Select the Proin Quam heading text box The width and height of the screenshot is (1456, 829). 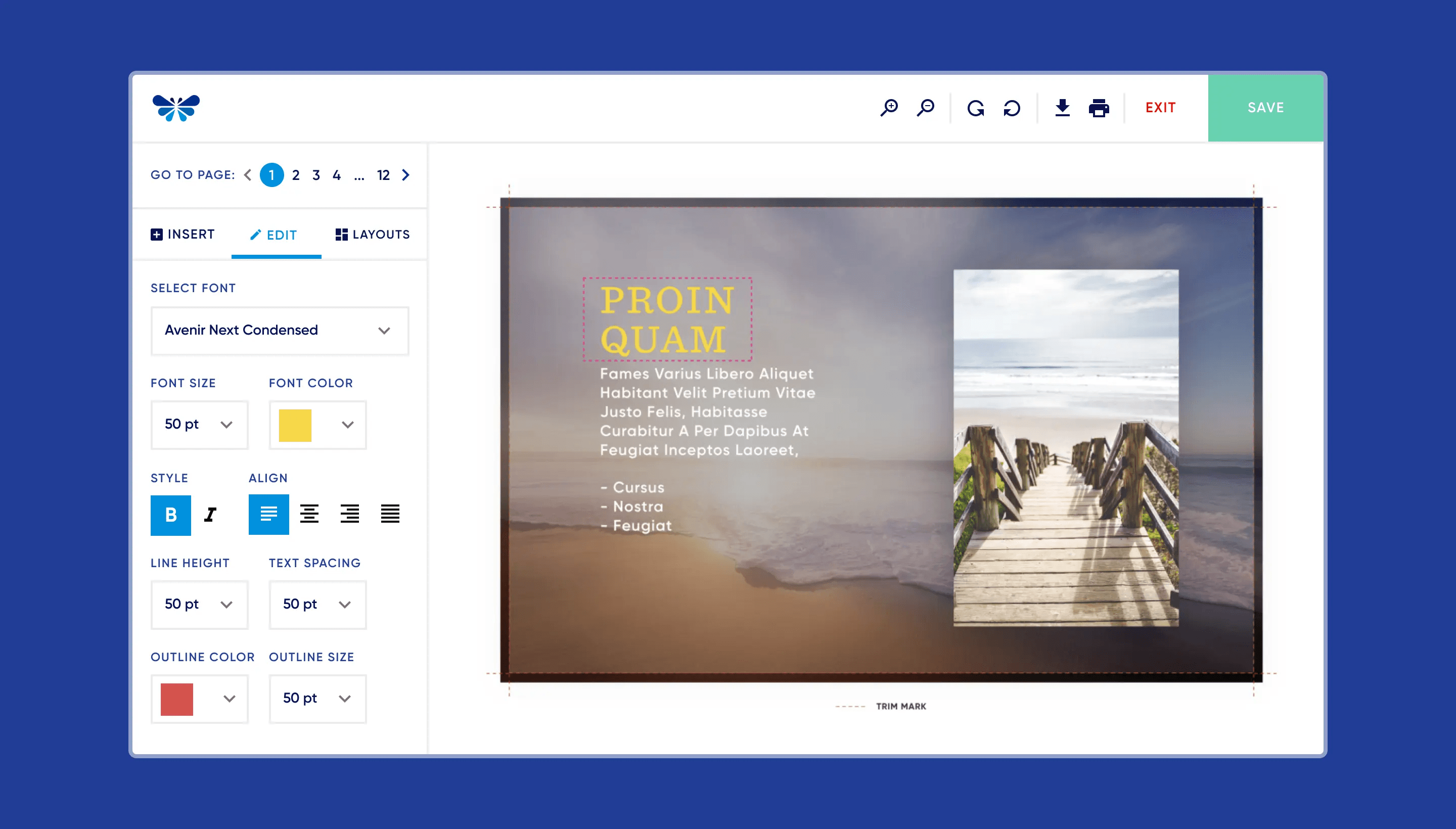pos(667,319)
